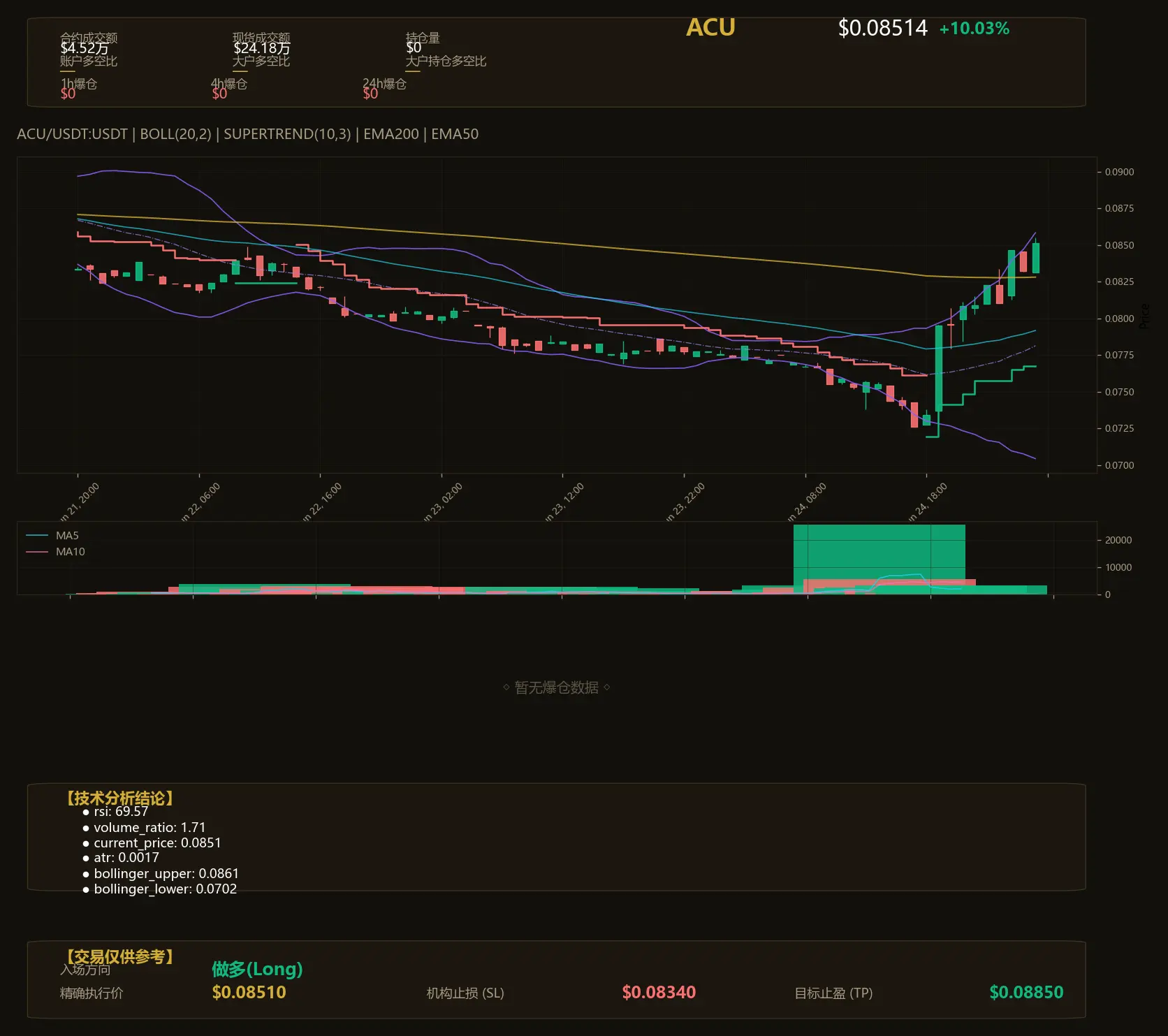Click the $0.08510 execution price
The image size is (1168, 1036).
[249, 992]
